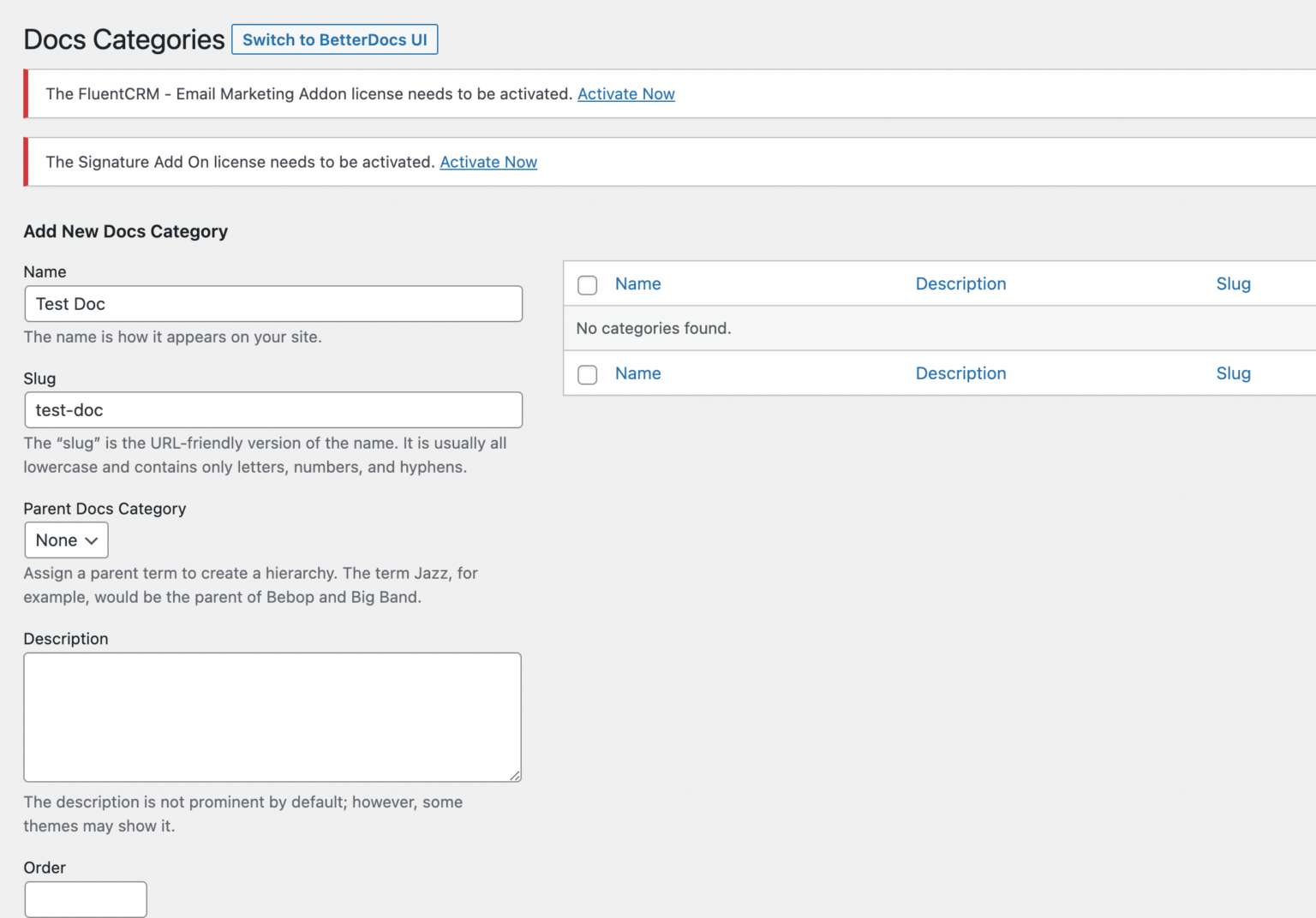The image size is (1316, 918).
Task: Click inside the Description textarea
Action: (272, 718)
